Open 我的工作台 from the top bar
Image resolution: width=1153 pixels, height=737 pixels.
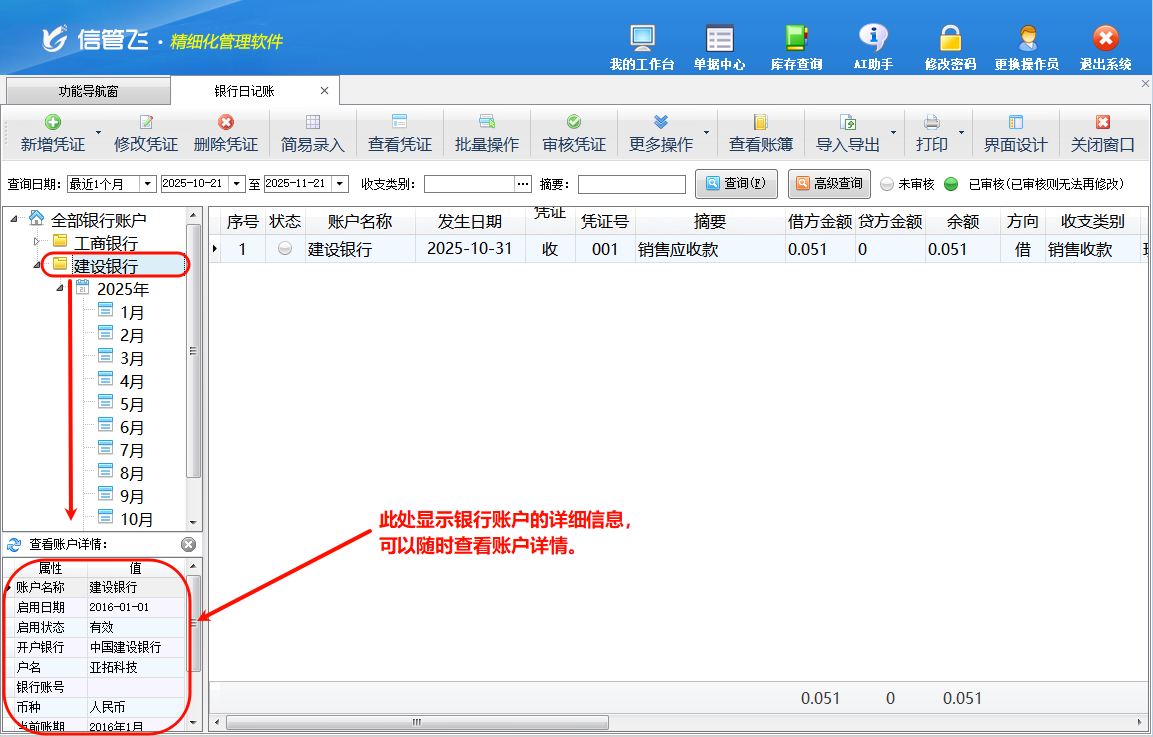point(642,47)
